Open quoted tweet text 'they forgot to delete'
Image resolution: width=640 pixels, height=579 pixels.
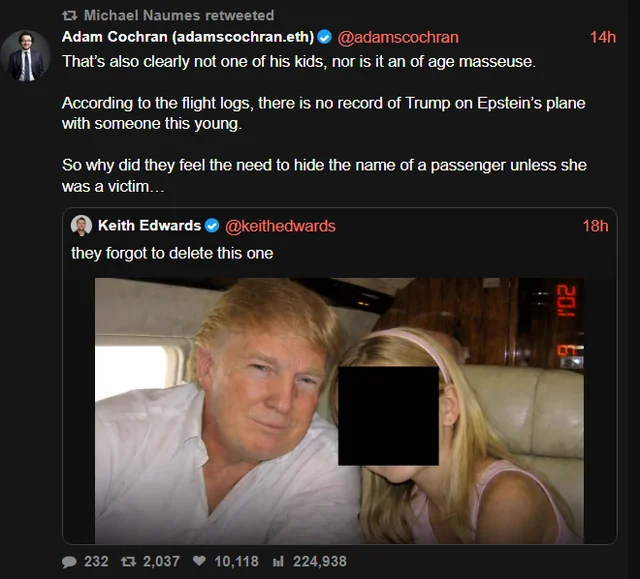(172, 253)
